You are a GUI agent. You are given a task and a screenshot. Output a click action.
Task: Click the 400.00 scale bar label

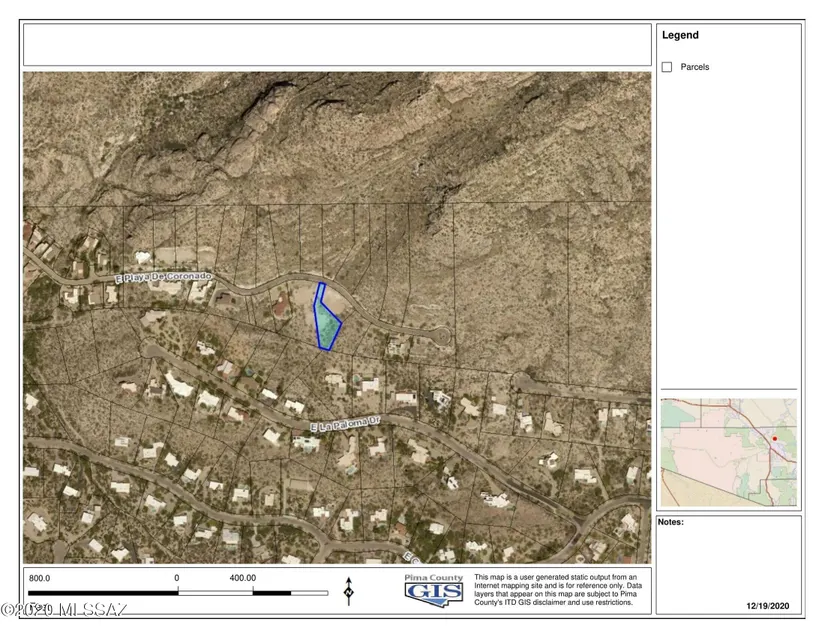[243, 578]
